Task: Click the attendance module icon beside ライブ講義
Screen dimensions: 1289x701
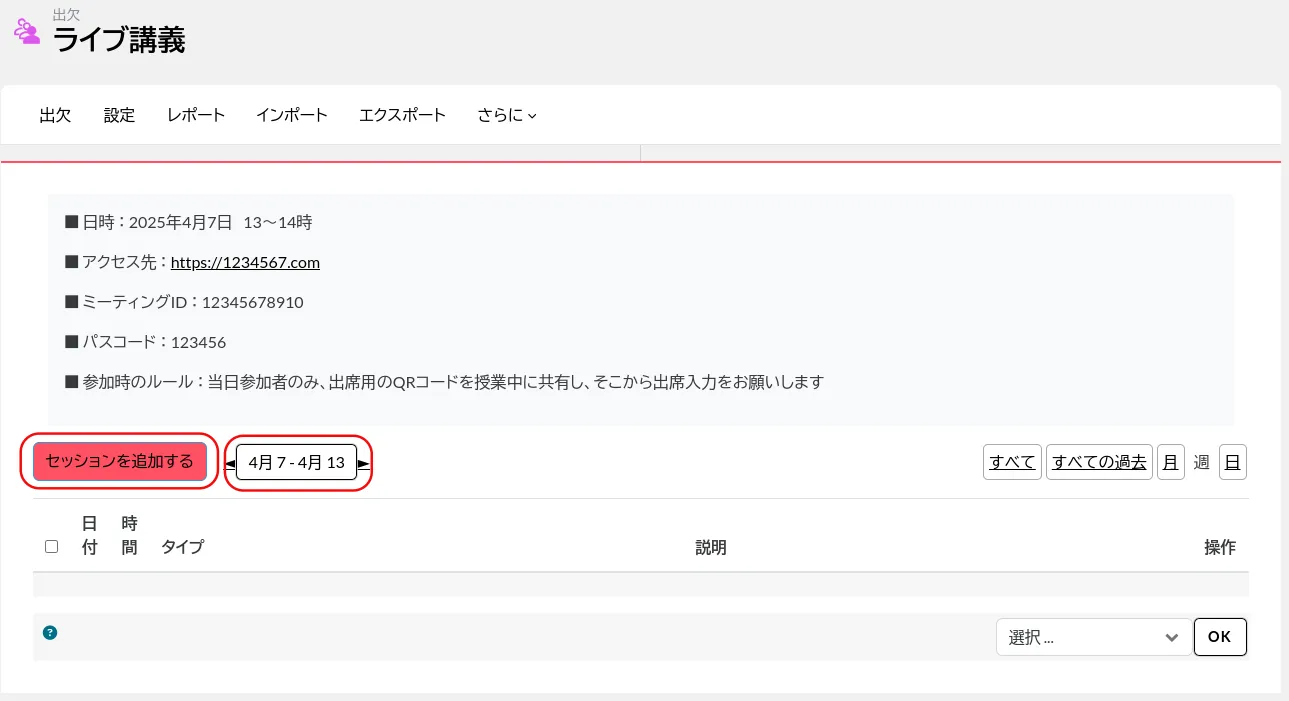Action: (x=27, y=32)
